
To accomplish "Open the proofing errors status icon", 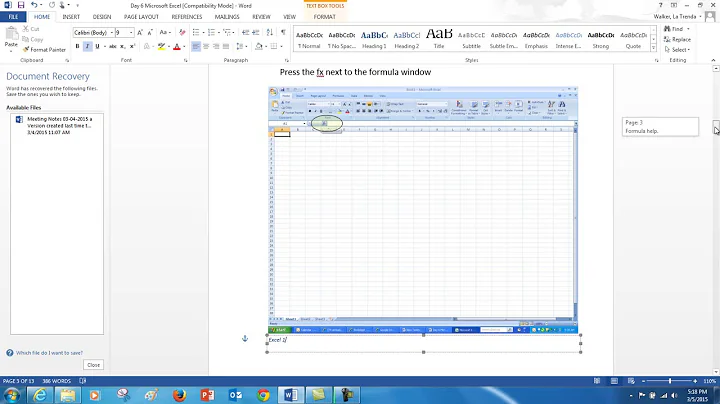I will 83,381.
